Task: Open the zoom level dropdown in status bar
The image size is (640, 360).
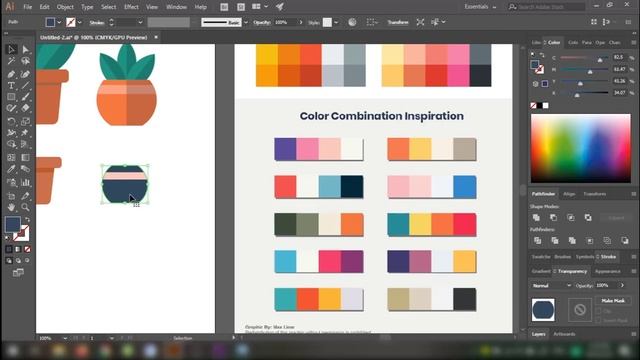Action: tap(65, 338)
